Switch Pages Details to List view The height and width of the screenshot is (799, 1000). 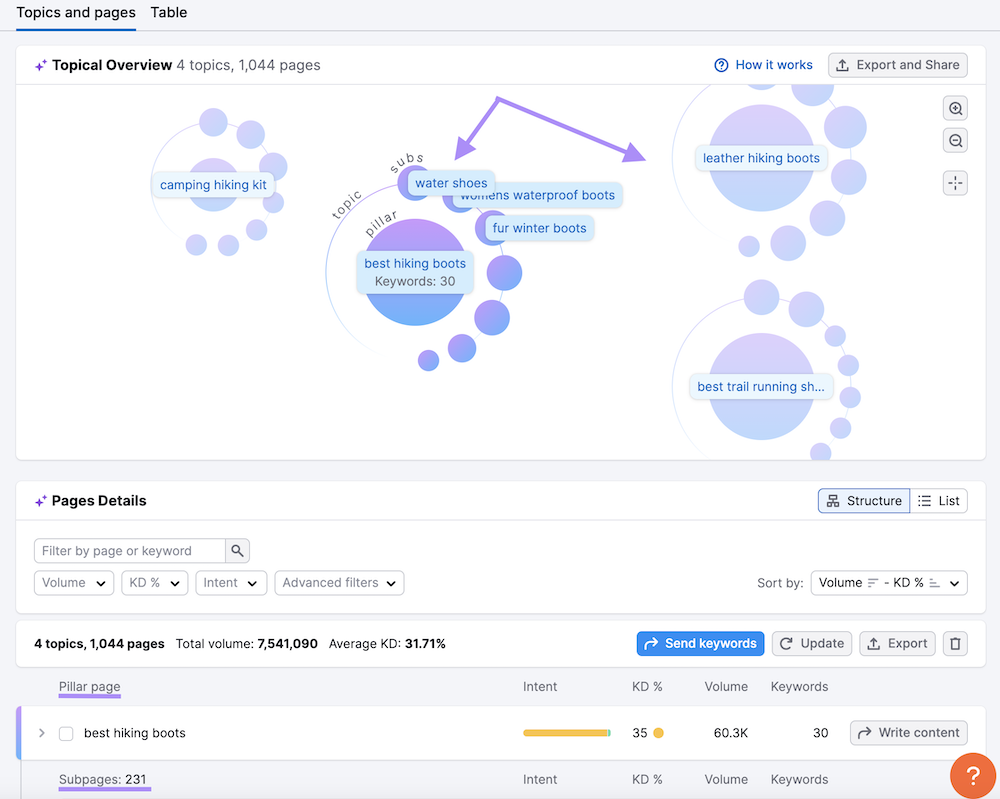click(x=938, y=500)
